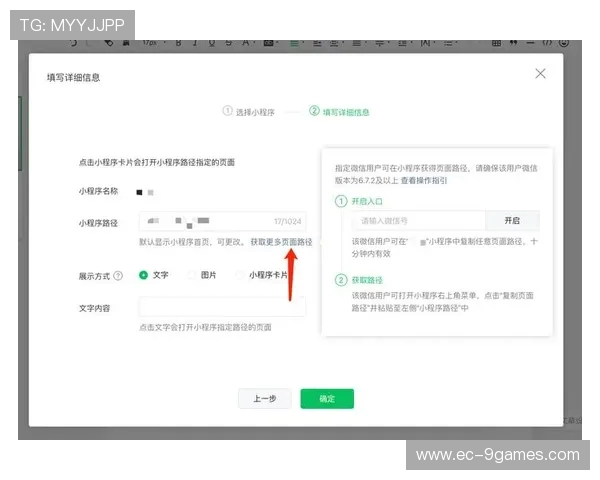Close the 填写详细信息 dialog
Screen dimensions: 600x480
(x=540, y=73)
